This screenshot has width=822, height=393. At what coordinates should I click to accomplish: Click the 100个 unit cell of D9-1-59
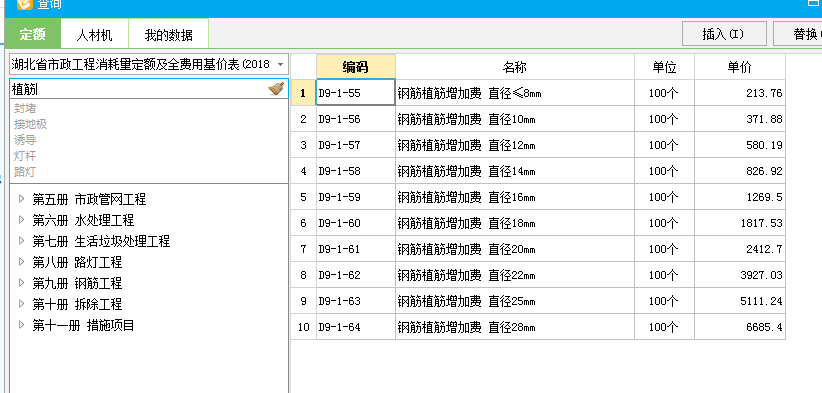(x=664, y=197)
